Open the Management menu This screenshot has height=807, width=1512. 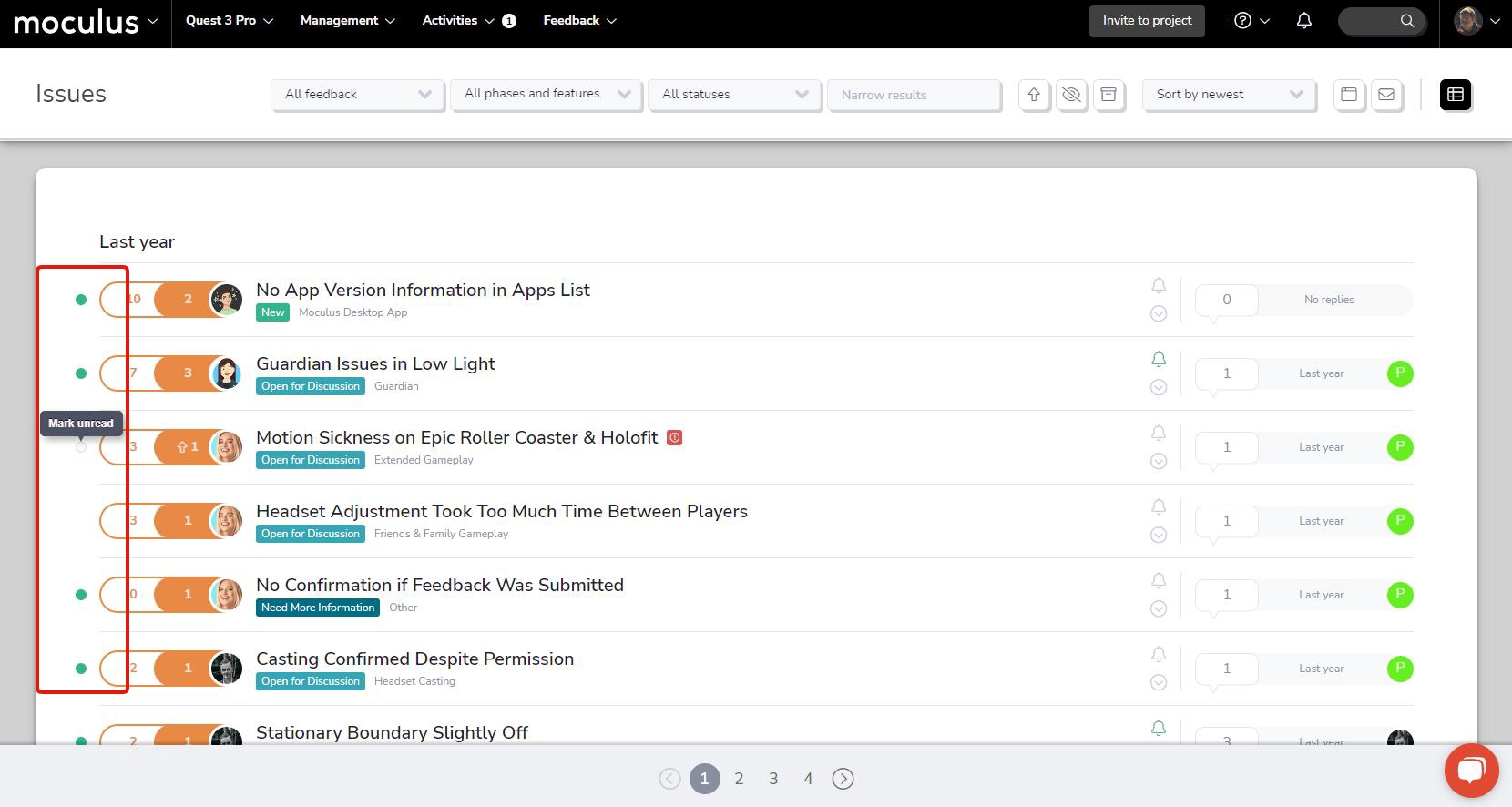pos(347,21)
